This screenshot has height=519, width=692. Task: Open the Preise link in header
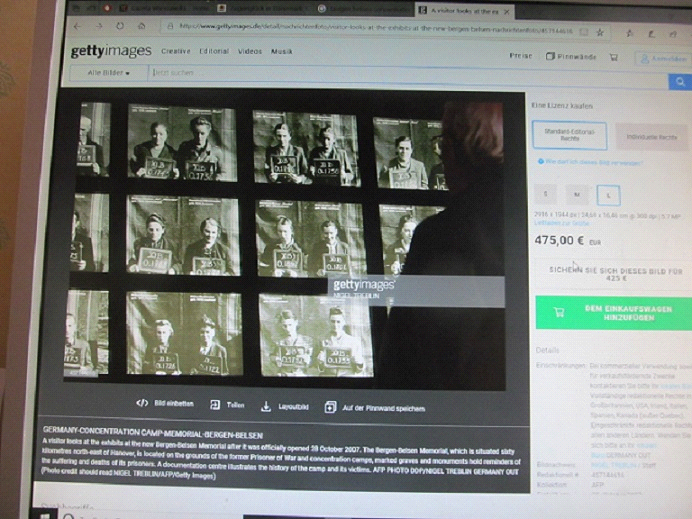pyautogui.click(x=520, y=56)
